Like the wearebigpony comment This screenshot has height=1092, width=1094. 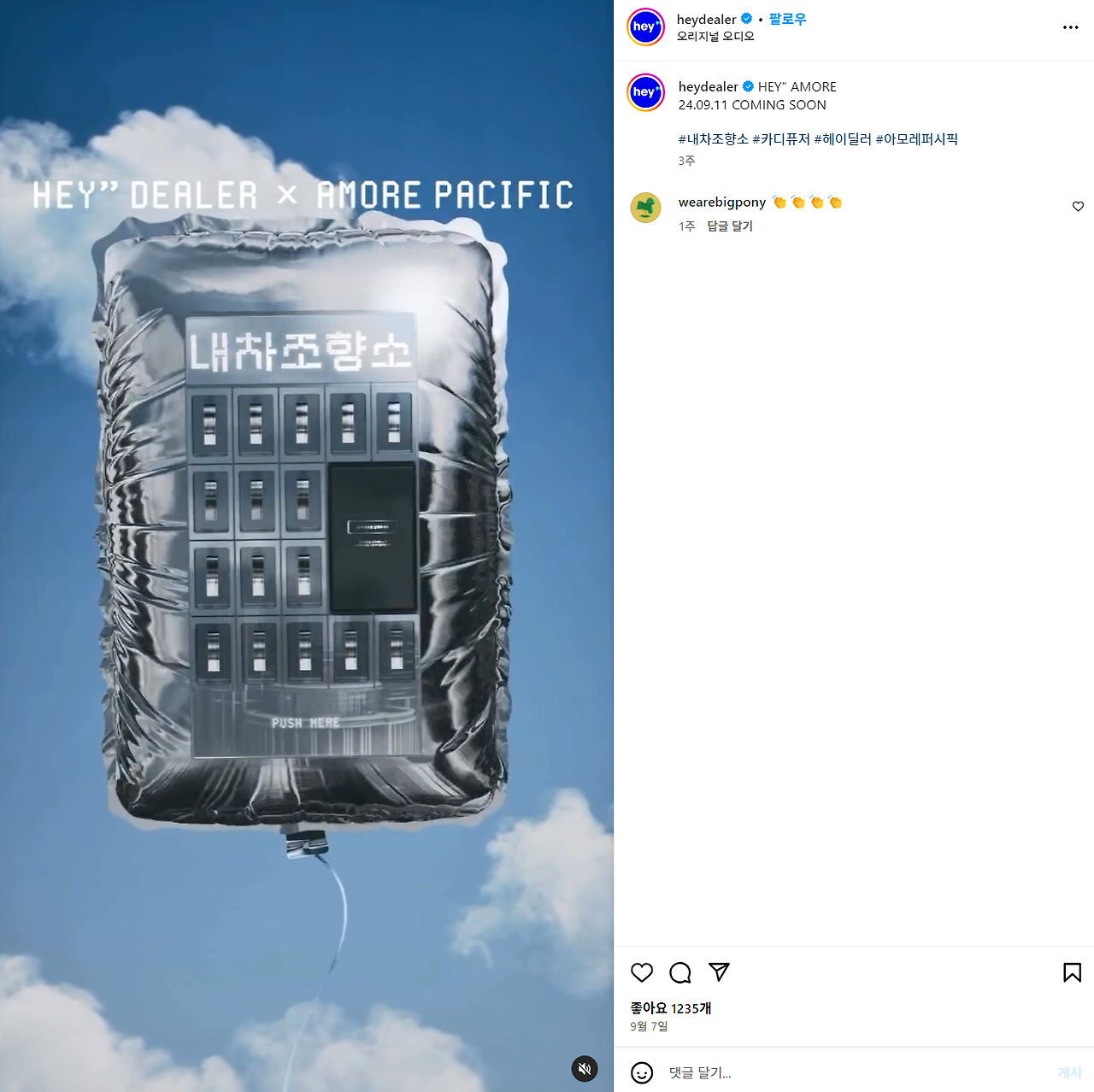(1078, 207)
